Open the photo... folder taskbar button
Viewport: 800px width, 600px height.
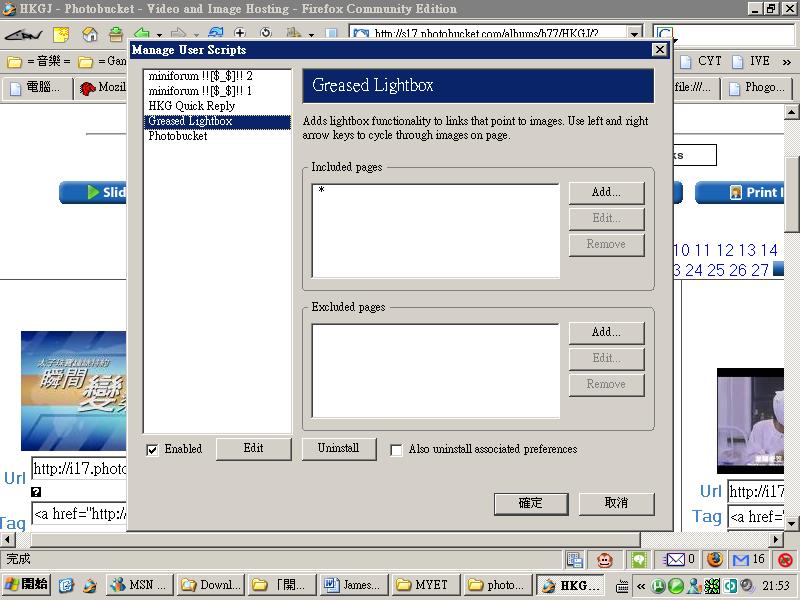tap(496, 585)
